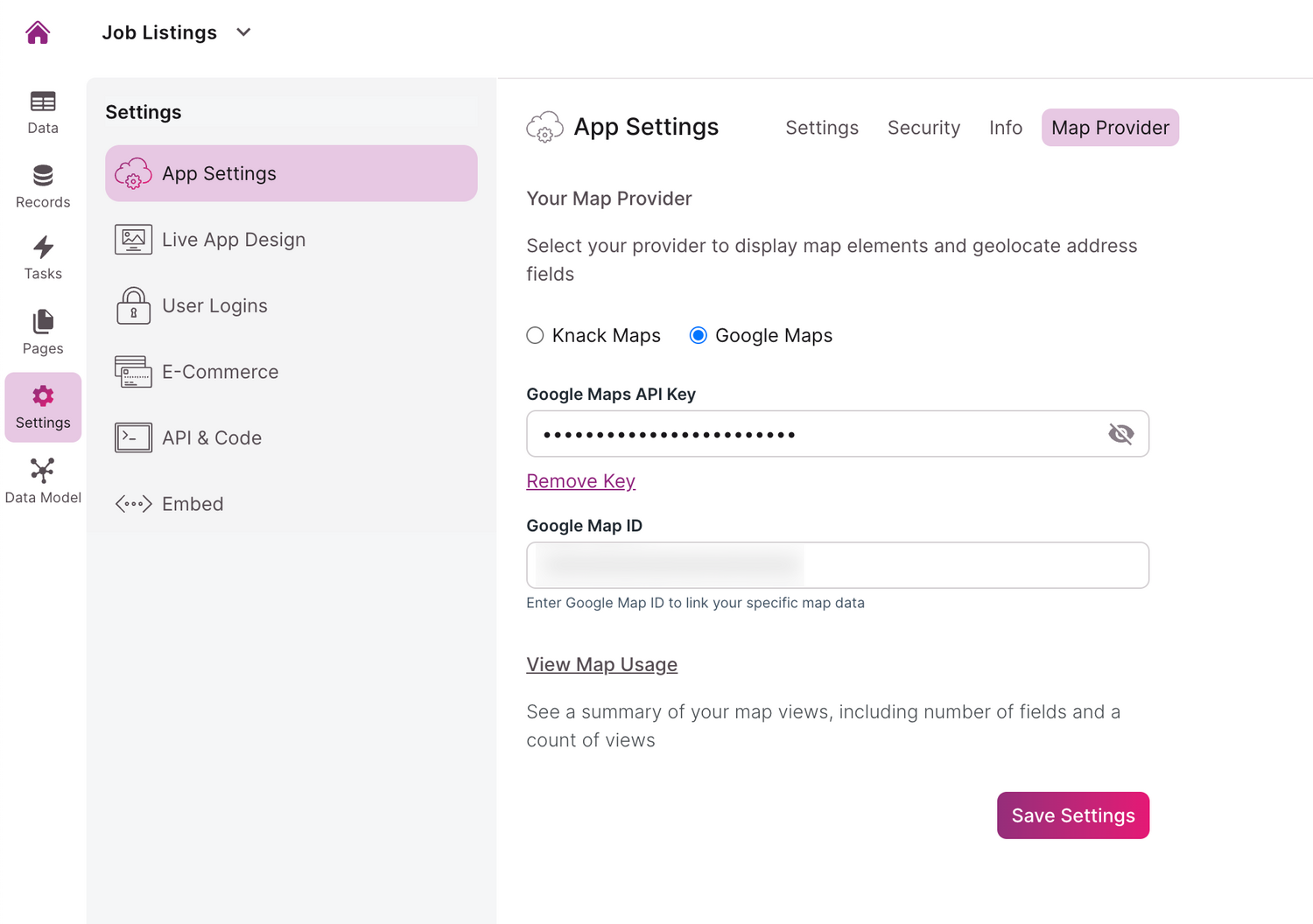Image resolution: width=1313 pixels, height=924 pixels.
Task: Select the Google Maps radio button
Action: [698, 336]
